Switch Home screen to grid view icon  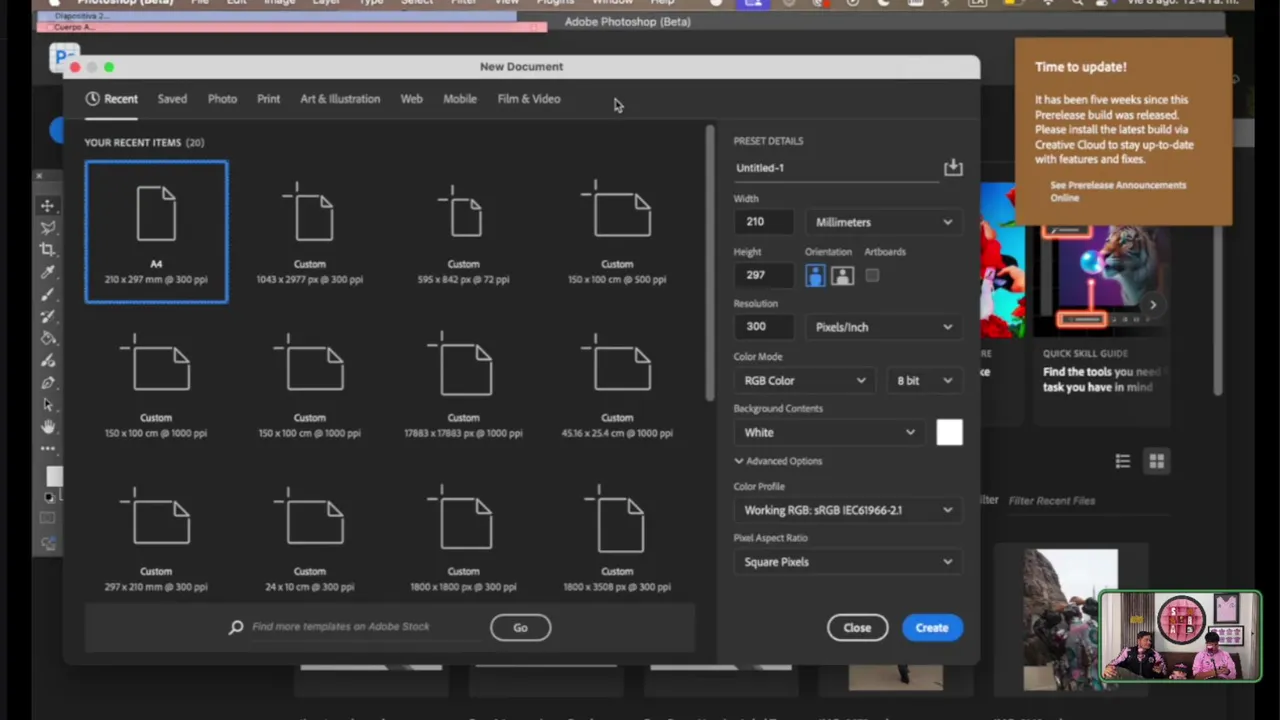[1157, 461]
